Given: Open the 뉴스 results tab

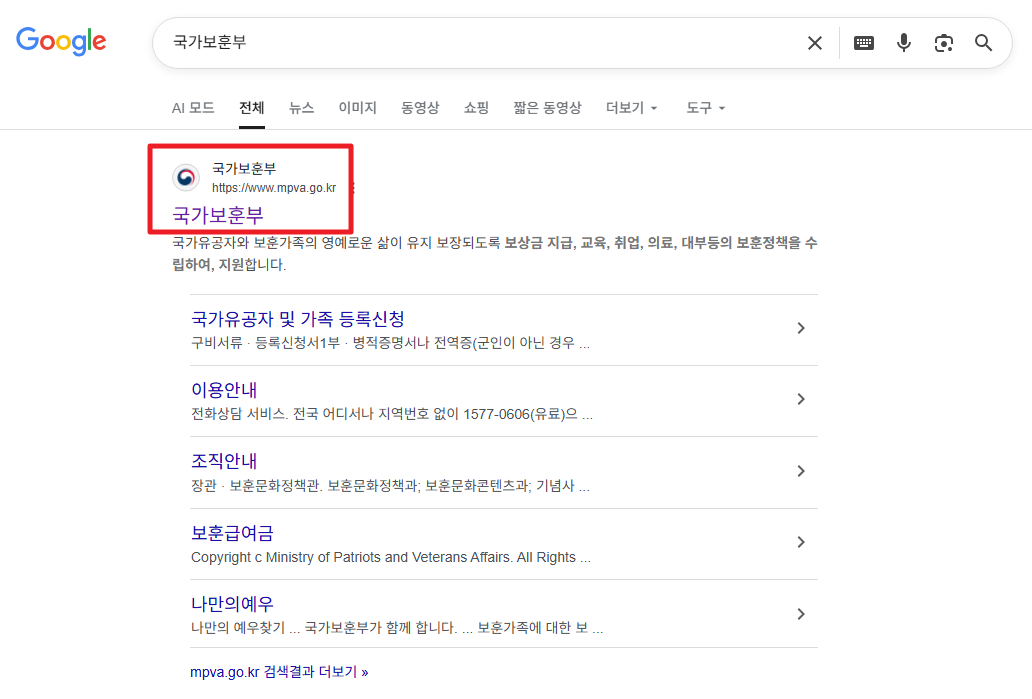Looking at the screenshot, I should pos(301,107).
